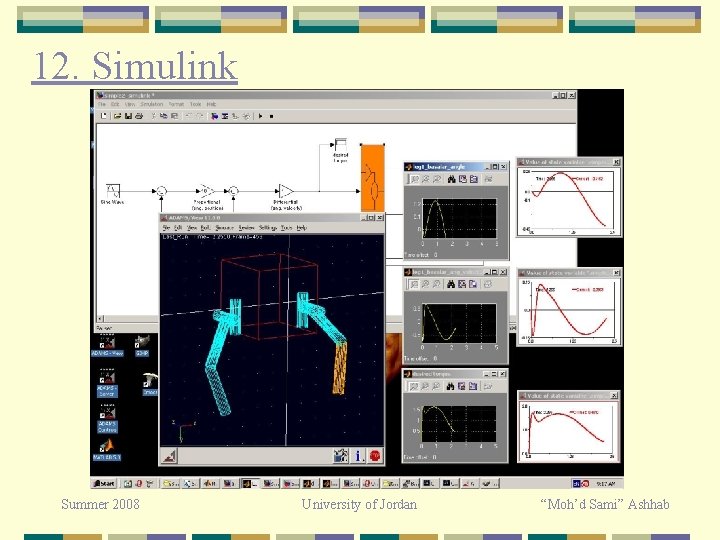The height and width of the screenshot is (540, 720).
Task: Autoscale the angular velocity scope with binoculars
Action: (451, 284)
